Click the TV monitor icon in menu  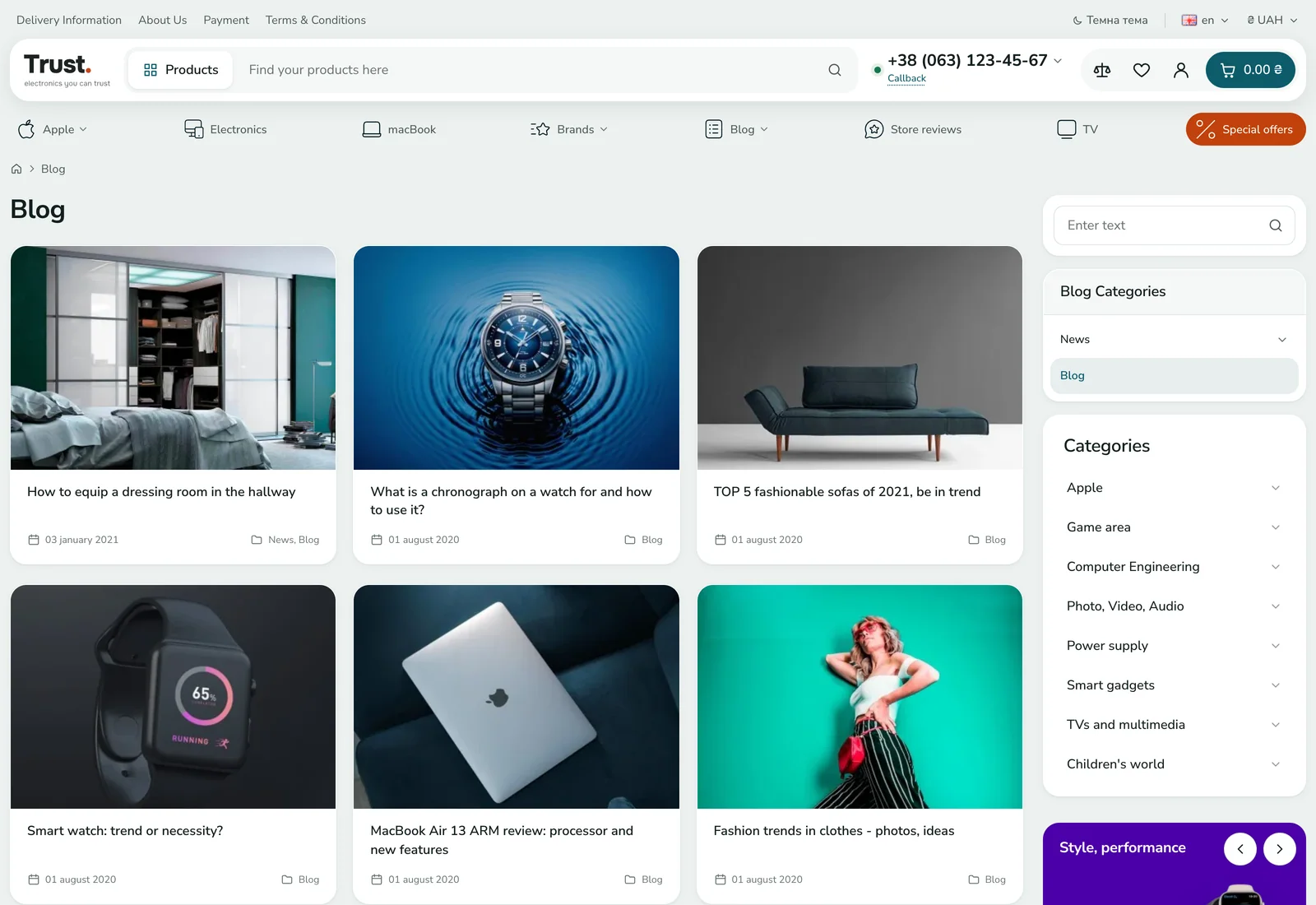click(1067, 129)
